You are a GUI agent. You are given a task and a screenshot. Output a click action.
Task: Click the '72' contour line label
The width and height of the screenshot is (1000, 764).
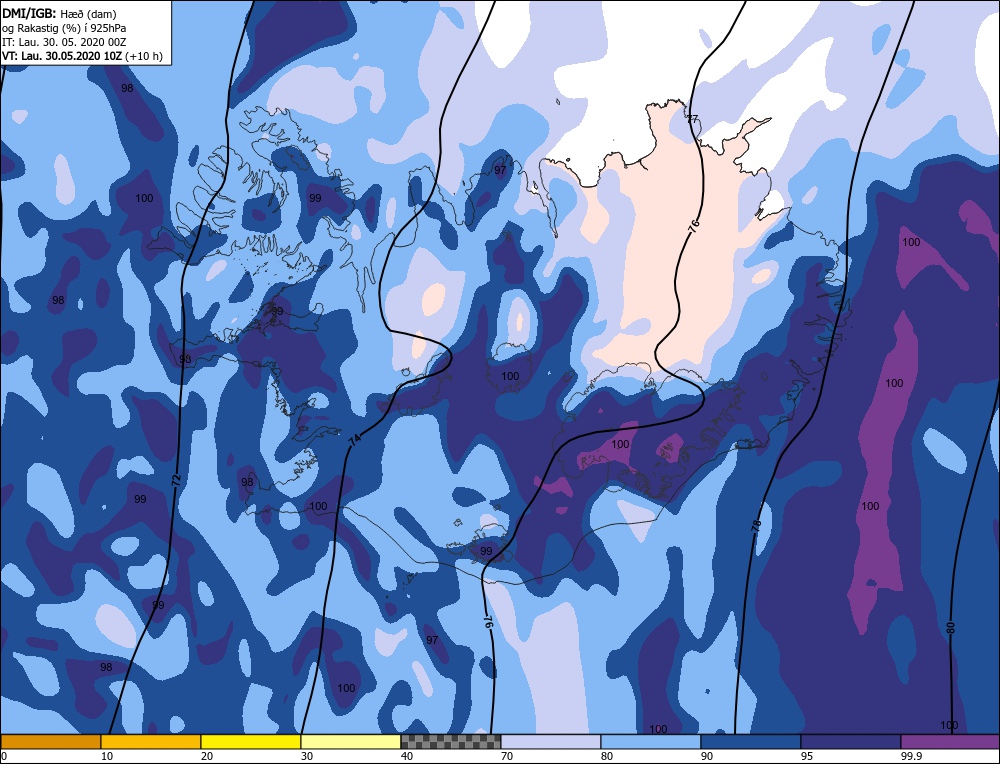pos(177,478)
